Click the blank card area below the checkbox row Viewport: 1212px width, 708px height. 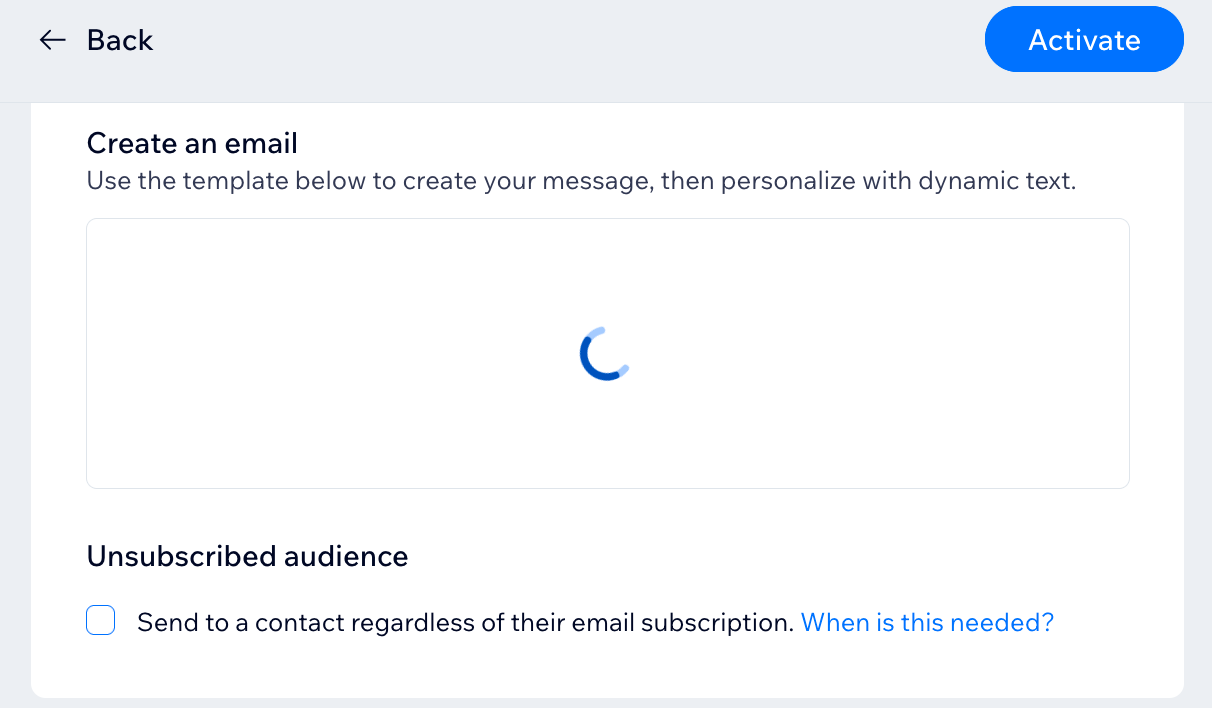600,670
